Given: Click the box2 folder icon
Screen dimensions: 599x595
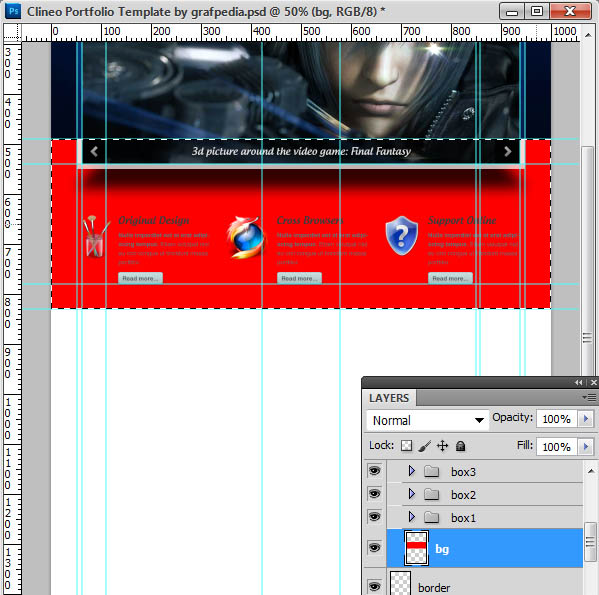Looking at the screenshot, I should pyautogui.click(x=432, y=494).
